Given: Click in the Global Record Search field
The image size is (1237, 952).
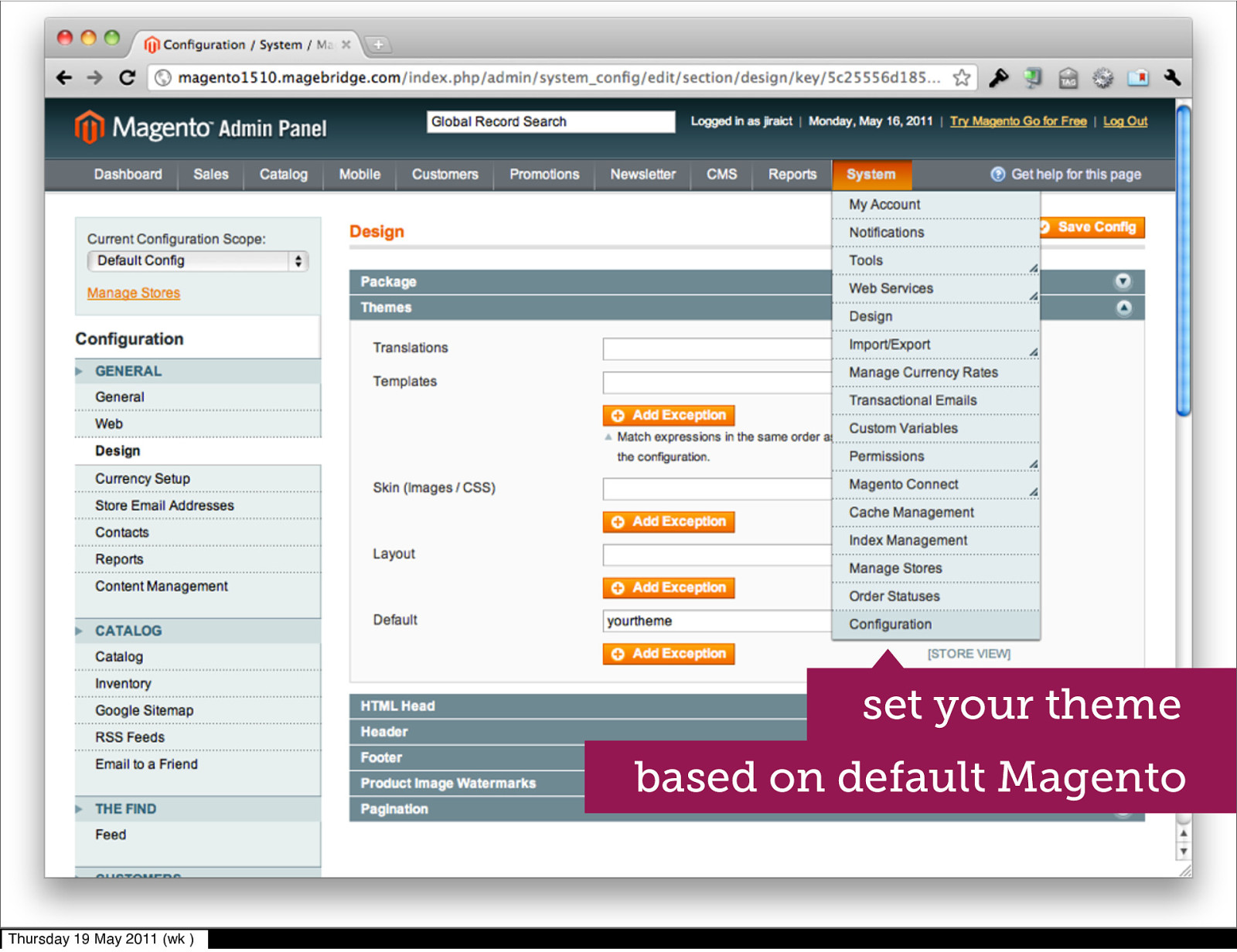Looking at the screenshot, I should (550, 121).
